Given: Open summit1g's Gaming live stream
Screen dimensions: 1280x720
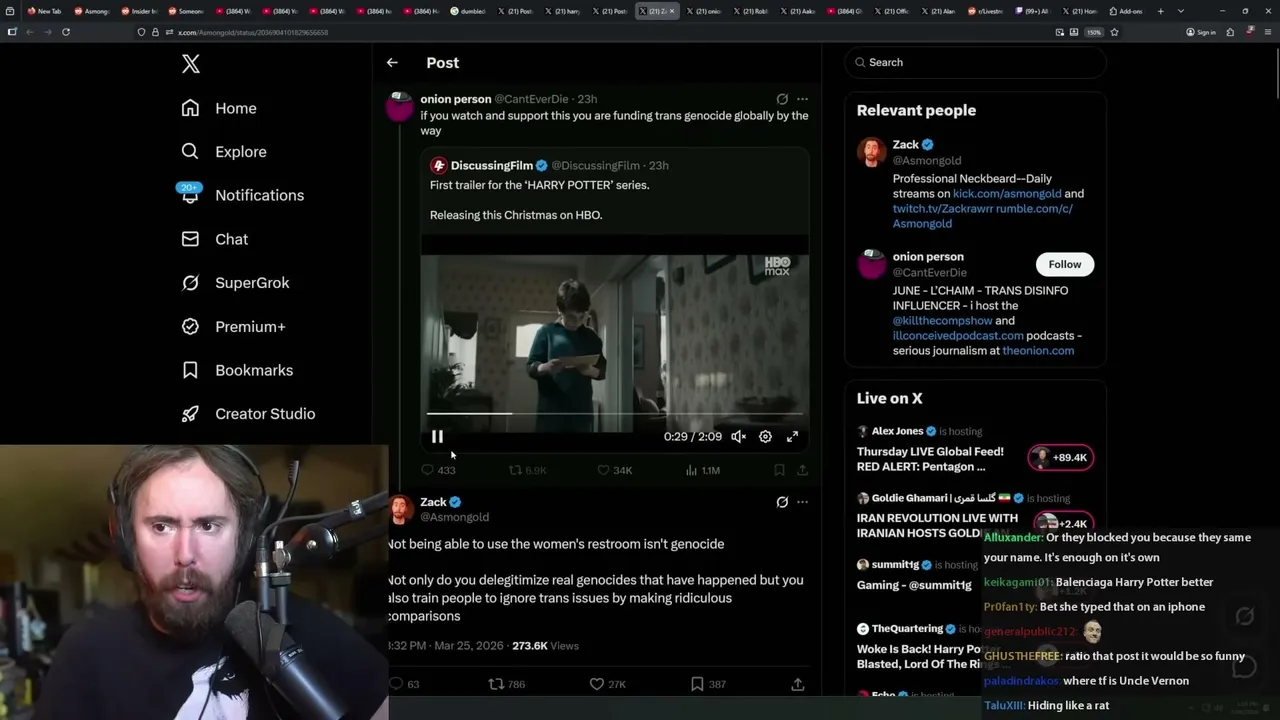Looking at the screenshot, I should (x=914, y=585).
